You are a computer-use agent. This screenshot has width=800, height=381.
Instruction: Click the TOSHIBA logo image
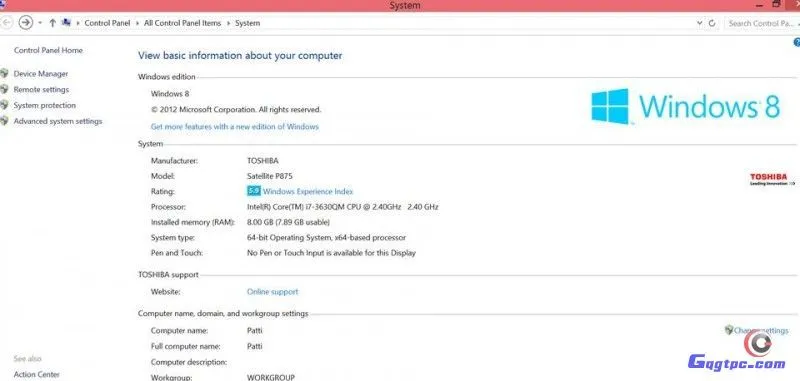pos(772,179)
